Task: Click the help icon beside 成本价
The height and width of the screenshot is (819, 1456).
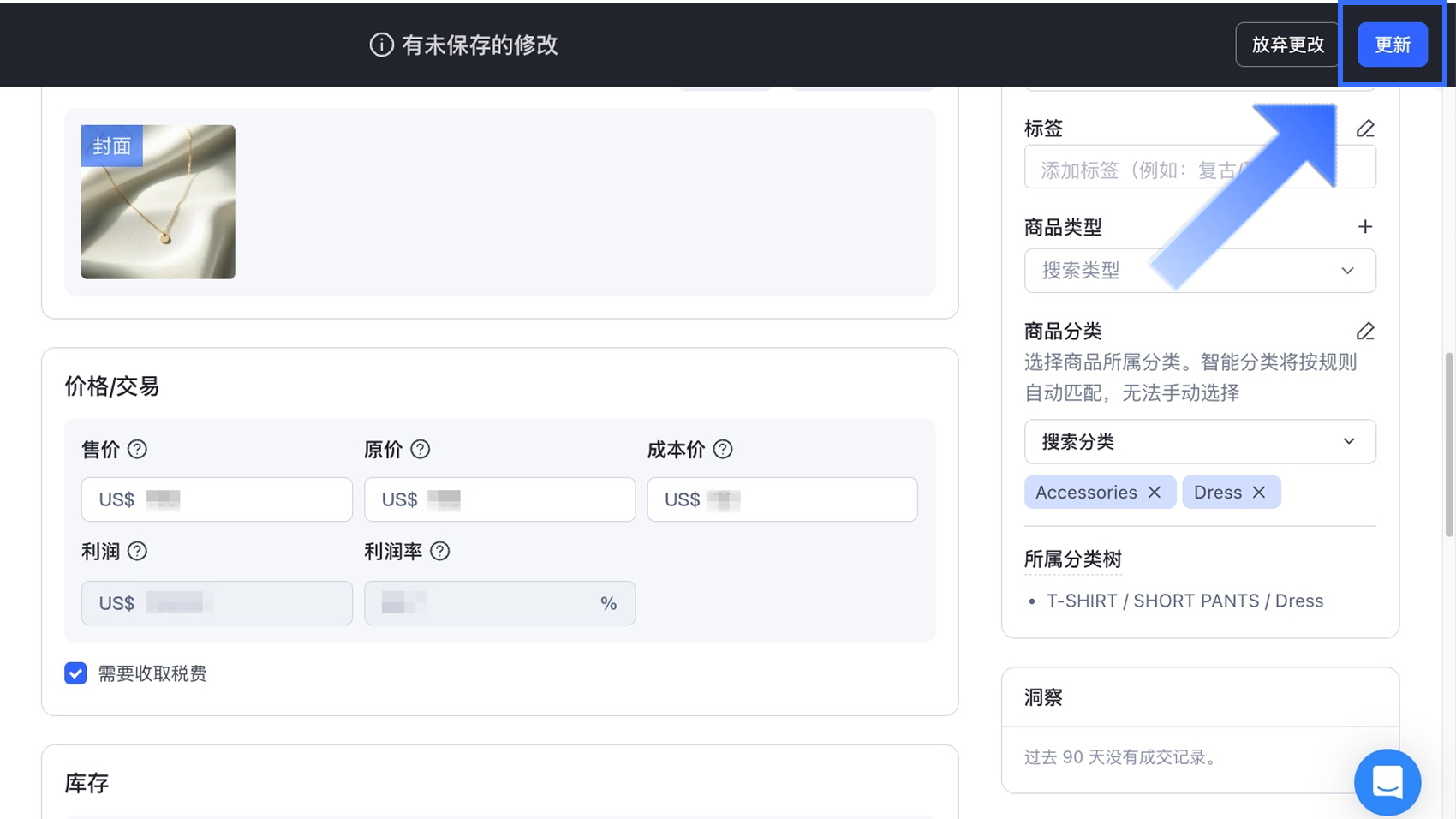Action: tap(723, 450)
